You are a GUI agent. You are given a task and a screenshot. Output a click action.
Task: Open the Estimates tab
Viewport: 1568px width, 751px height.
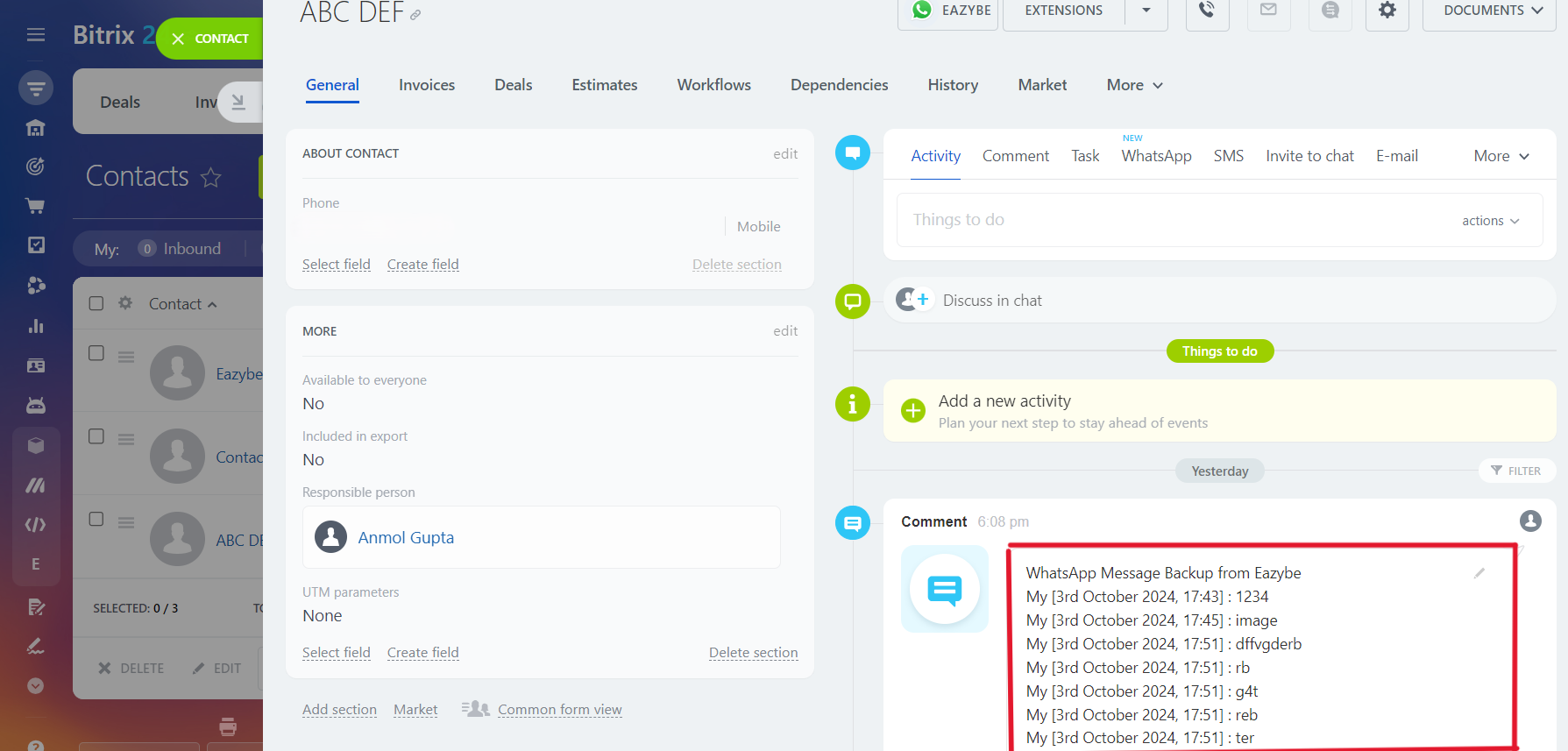pos(605,85)
